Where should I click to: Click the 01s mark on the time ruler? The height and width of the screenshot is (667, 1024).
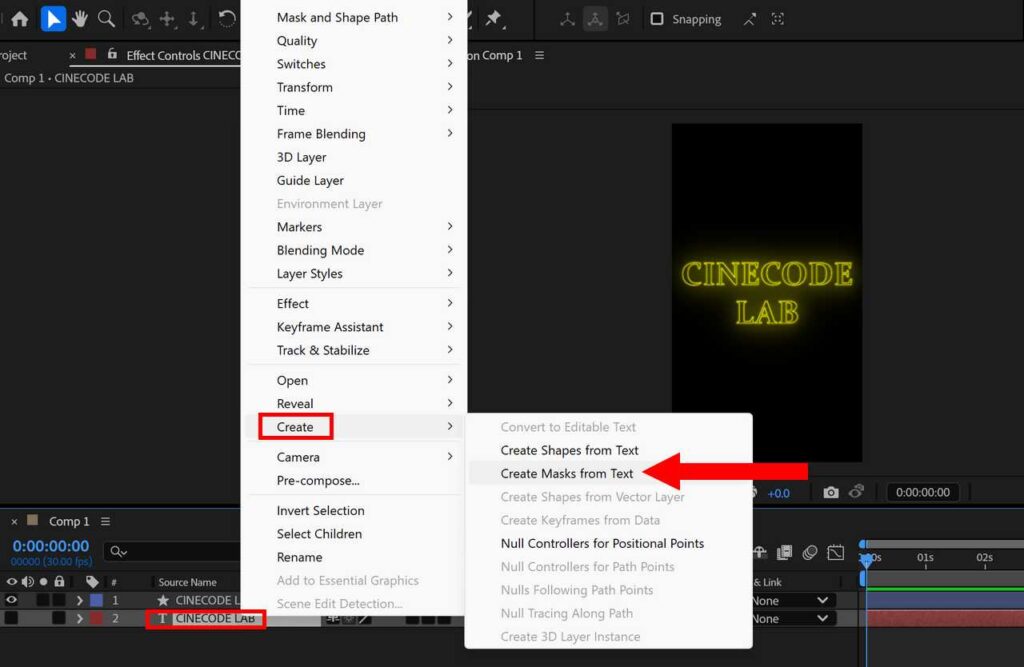click(x=925, y=557)
